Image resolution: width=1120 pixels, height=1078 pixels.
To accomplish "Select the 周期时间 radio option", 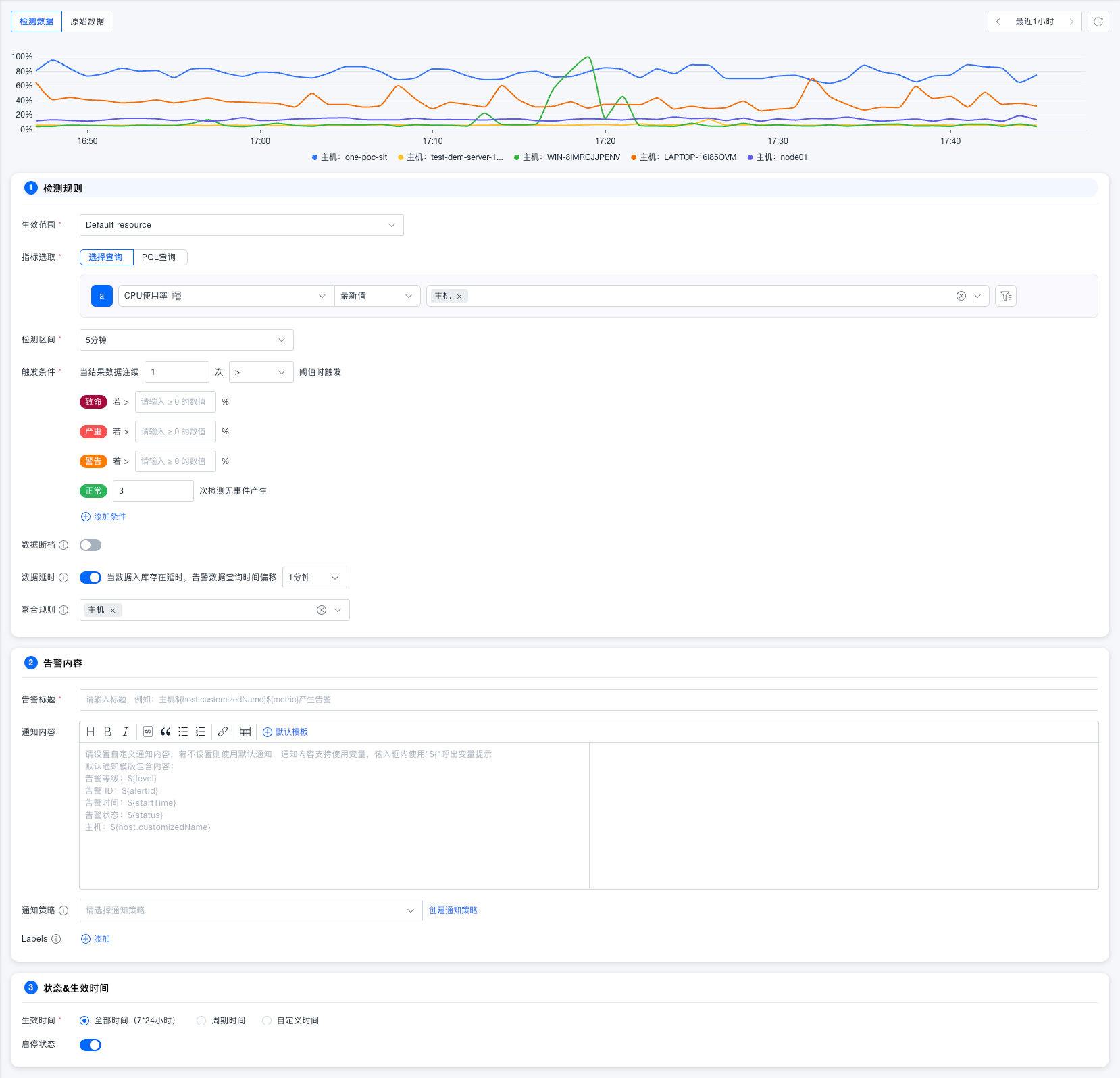I will [201, 1021].
